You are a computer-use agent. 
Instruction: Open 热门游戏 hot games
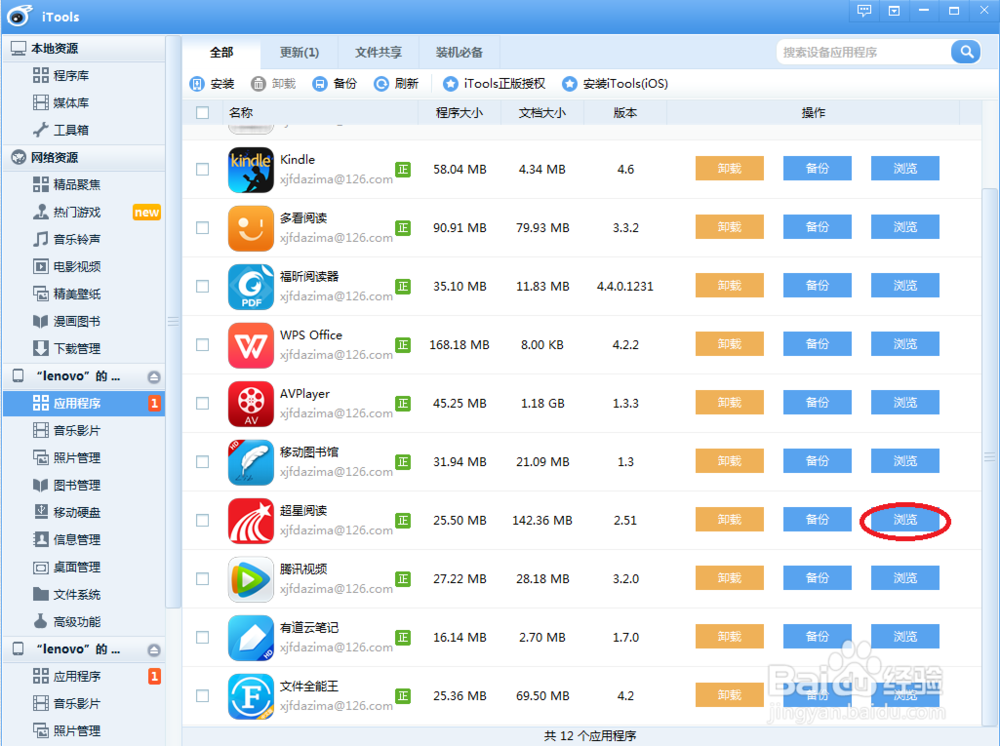click(76, 212)
